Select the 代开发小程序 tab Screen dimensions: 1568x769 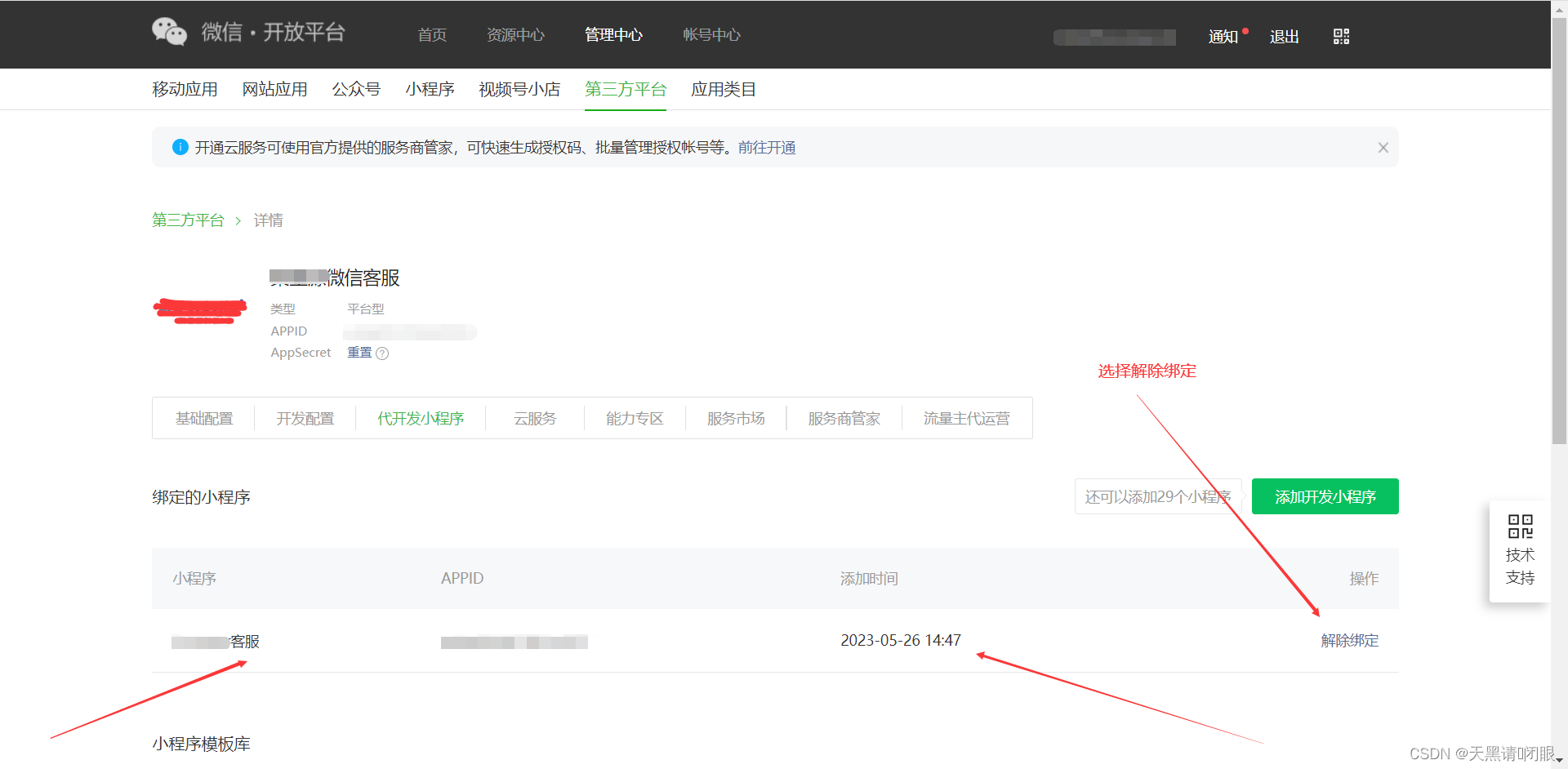[x=421, y=419]
